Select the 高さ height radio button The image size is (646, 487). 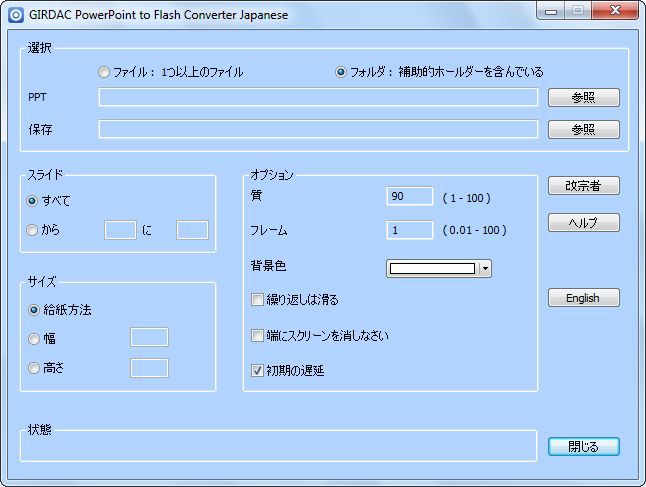click(34, 368)
